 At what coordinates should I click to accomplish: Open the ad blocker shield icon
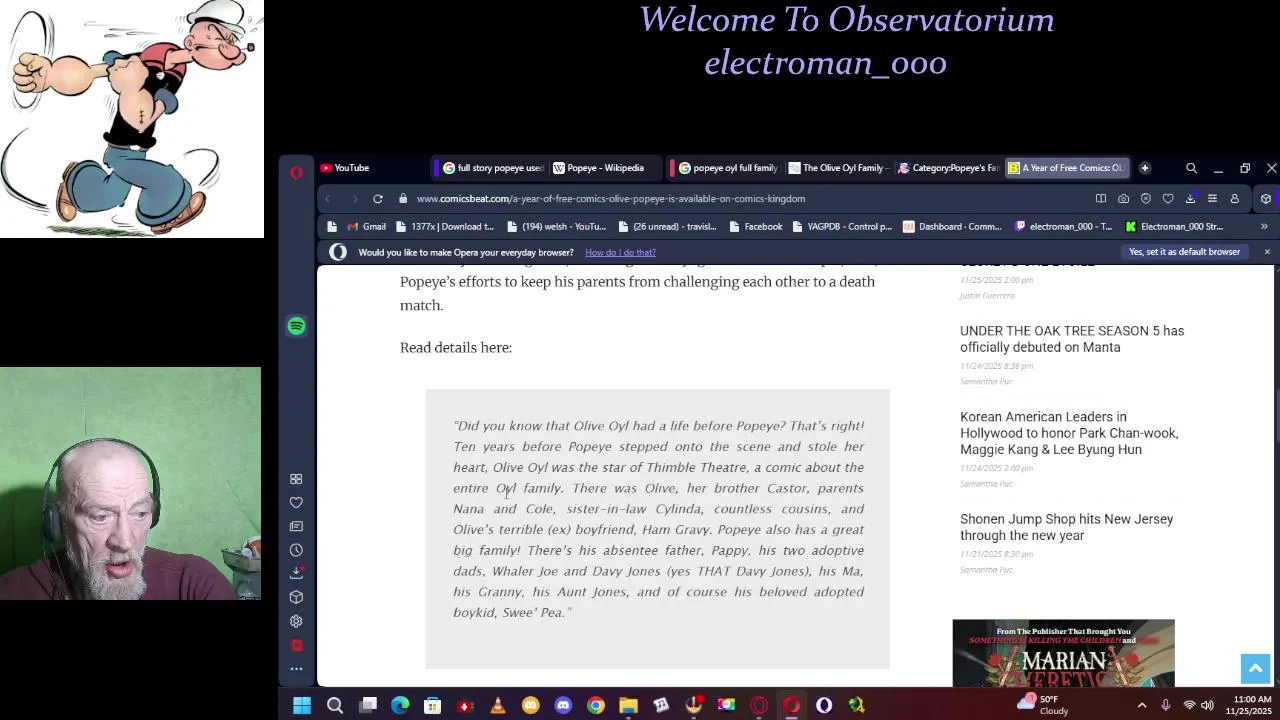[1146, 199]
